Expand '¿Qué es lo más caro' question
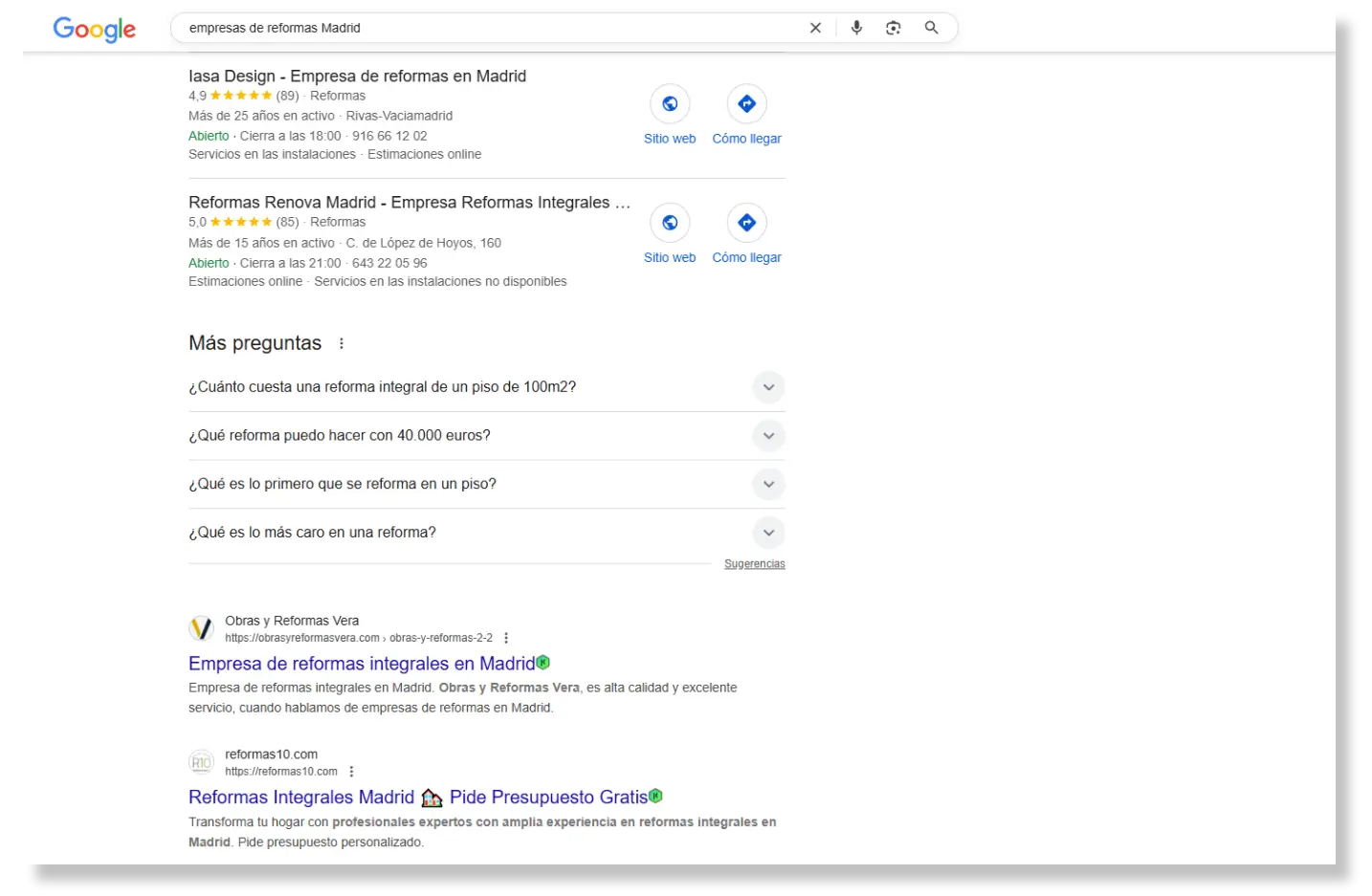 click(767, 533)
